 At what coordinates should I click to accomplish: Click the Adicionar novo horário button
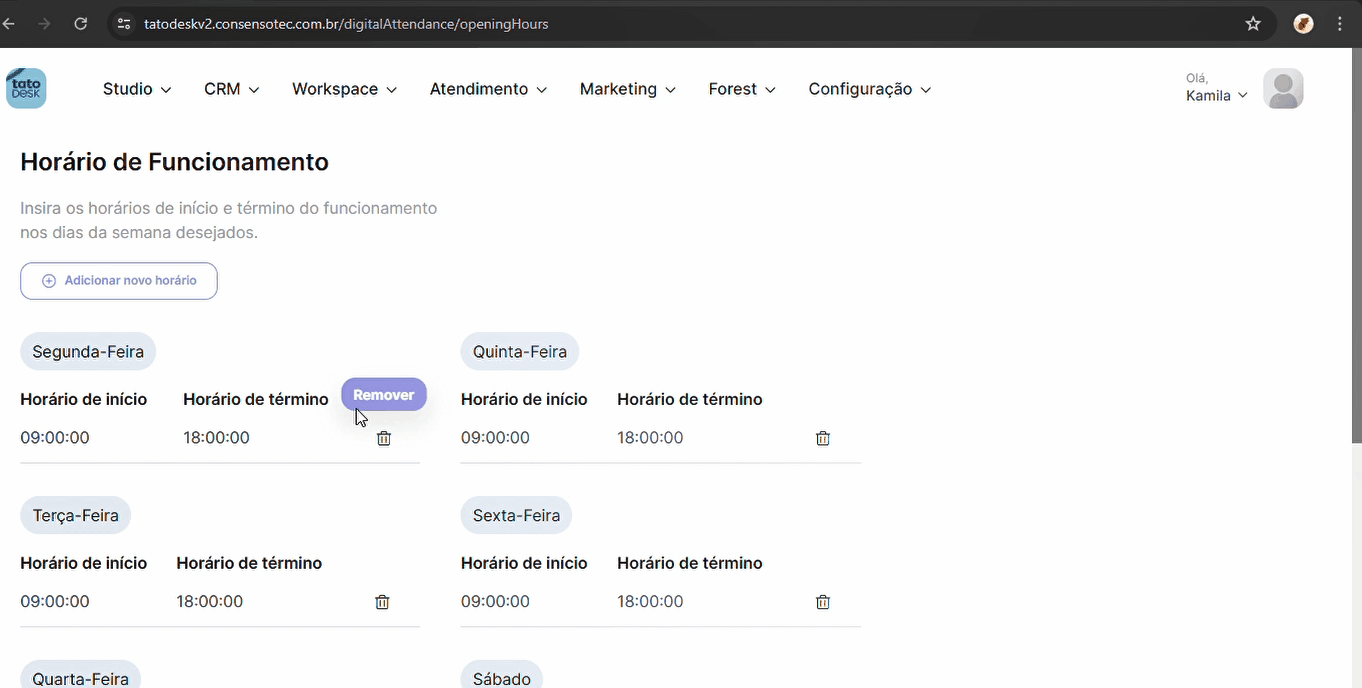pos(119,281)
